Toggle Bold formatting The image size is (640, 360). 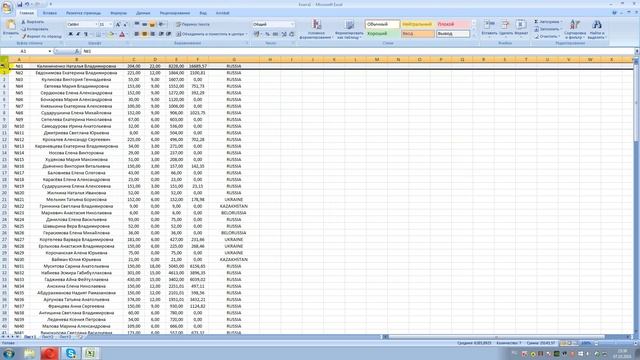(70, 34)
